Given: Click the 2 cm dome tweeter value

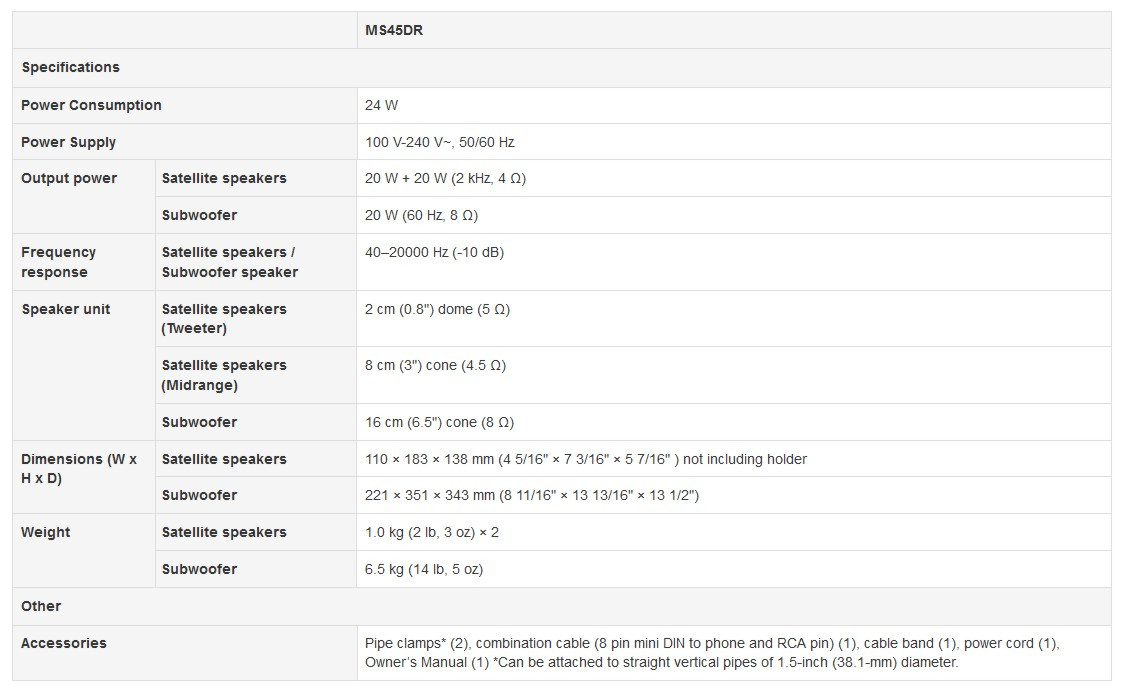Looking at the screenshot, I should click(x=437, y=309).
